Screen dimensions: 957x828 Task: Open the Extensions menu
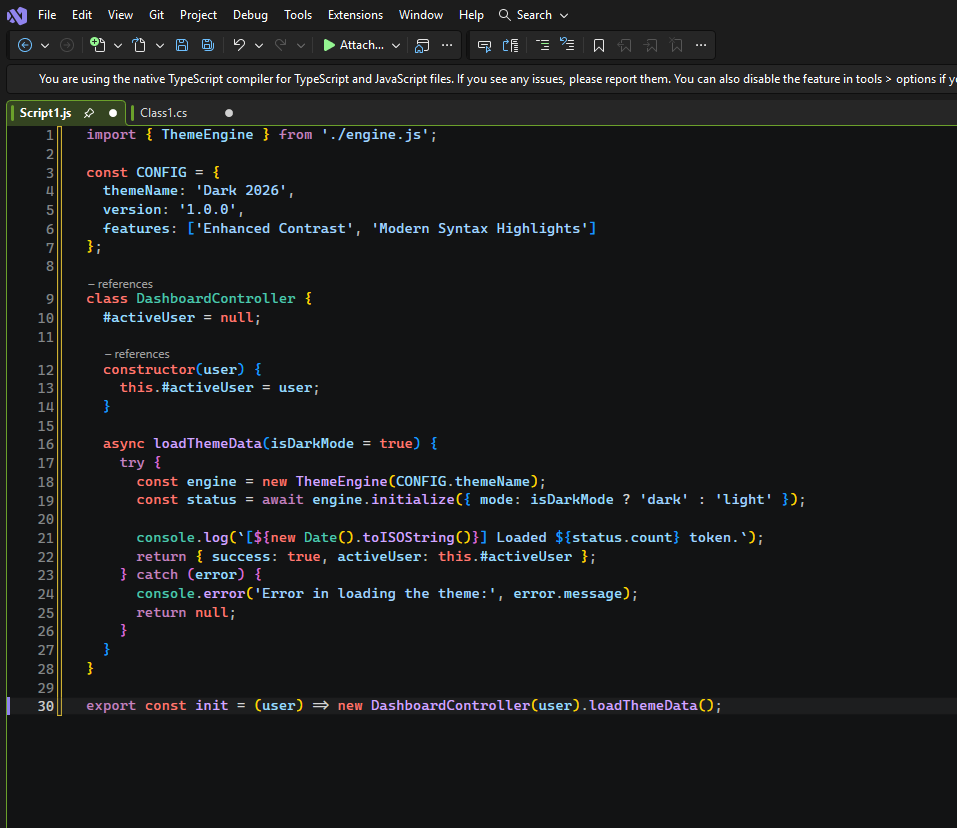(355, 15)
